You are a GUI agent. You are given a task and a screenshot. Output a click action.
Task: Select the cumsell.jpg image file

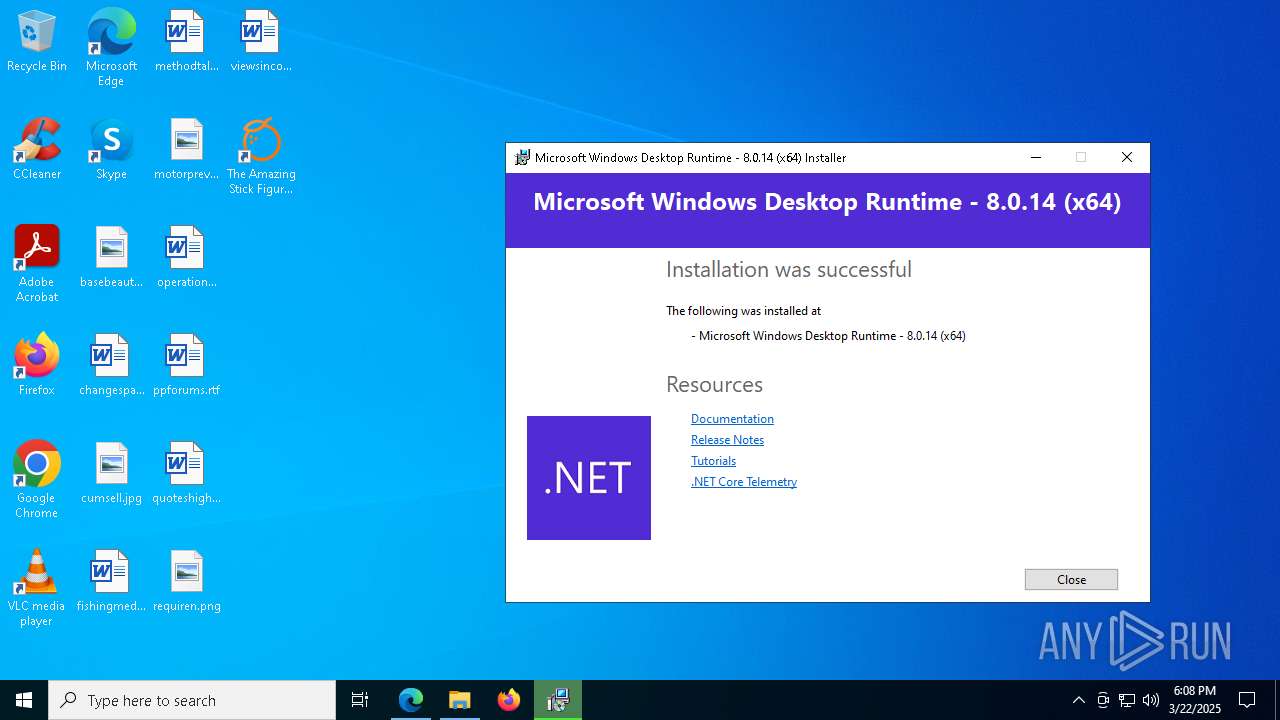click(x=111, y=473)
